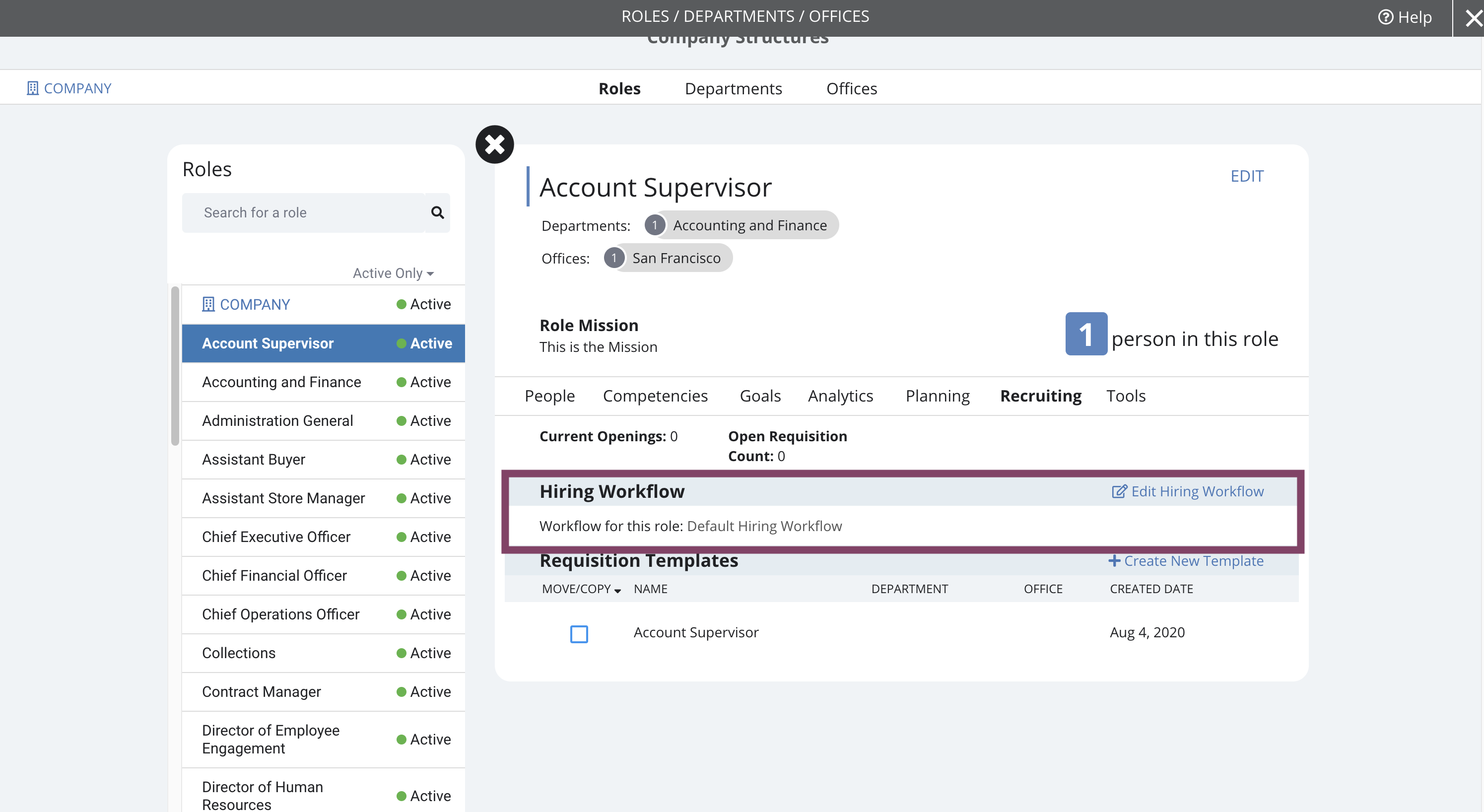Click the This is the Mission text
This screenshot has width=1484, height=812.
point(598,347)
